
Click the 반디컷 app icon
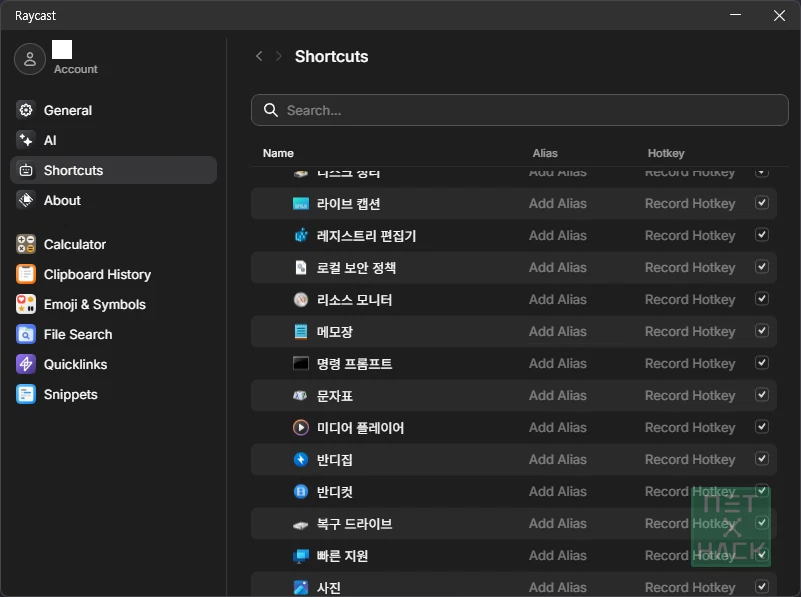tap(301, 492)
